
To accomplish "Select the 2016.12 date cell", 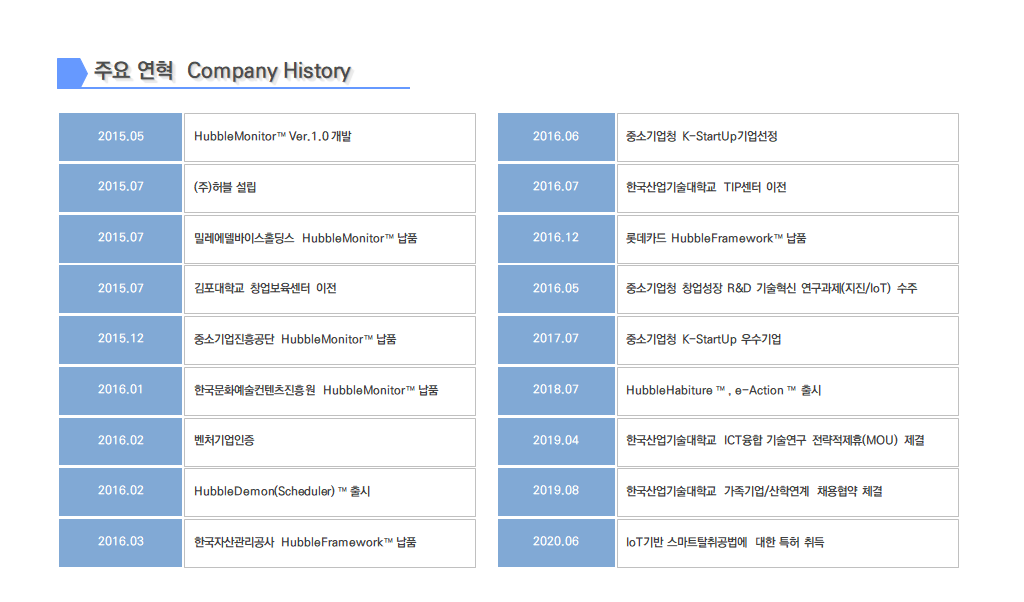I will pos(556,238).
